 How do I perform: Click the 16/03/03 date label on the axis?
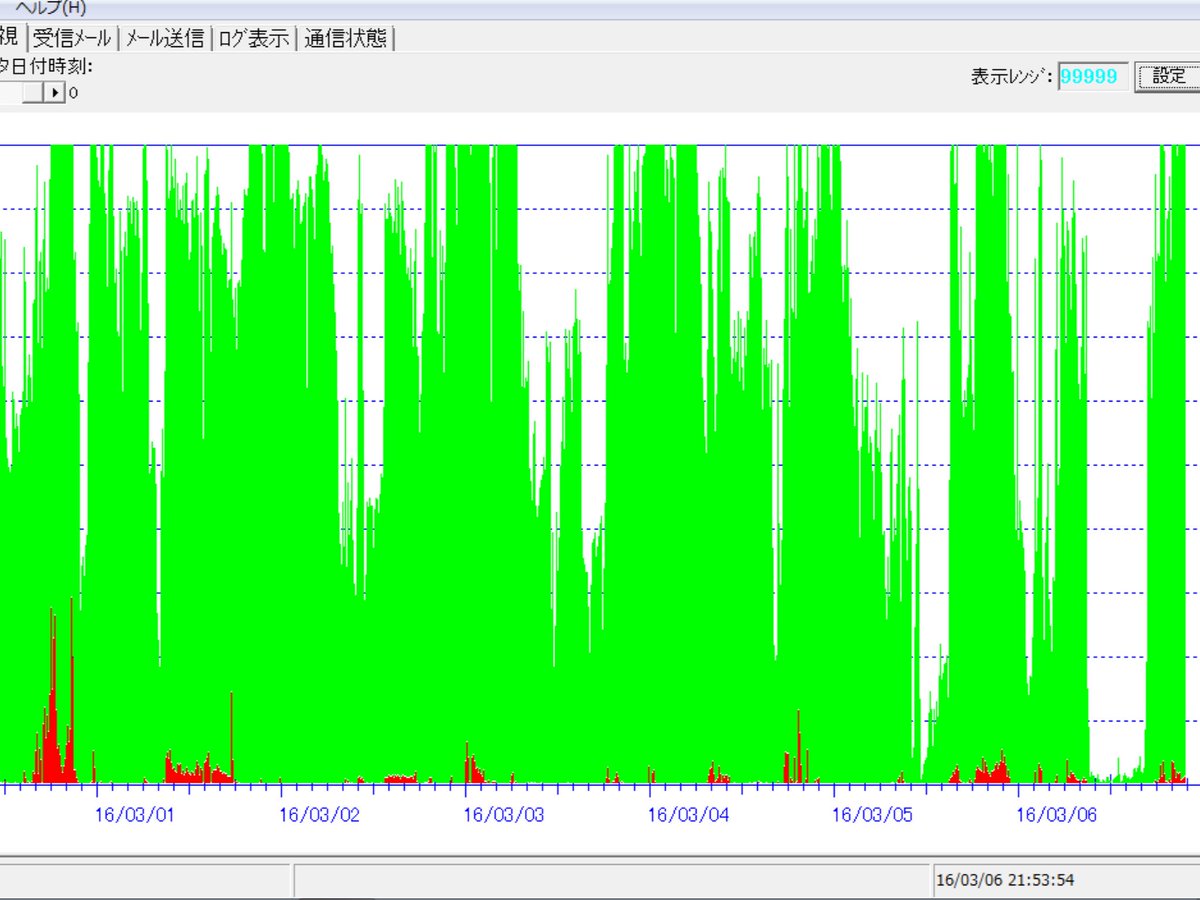pyautogui.click(x=504, y=815)
